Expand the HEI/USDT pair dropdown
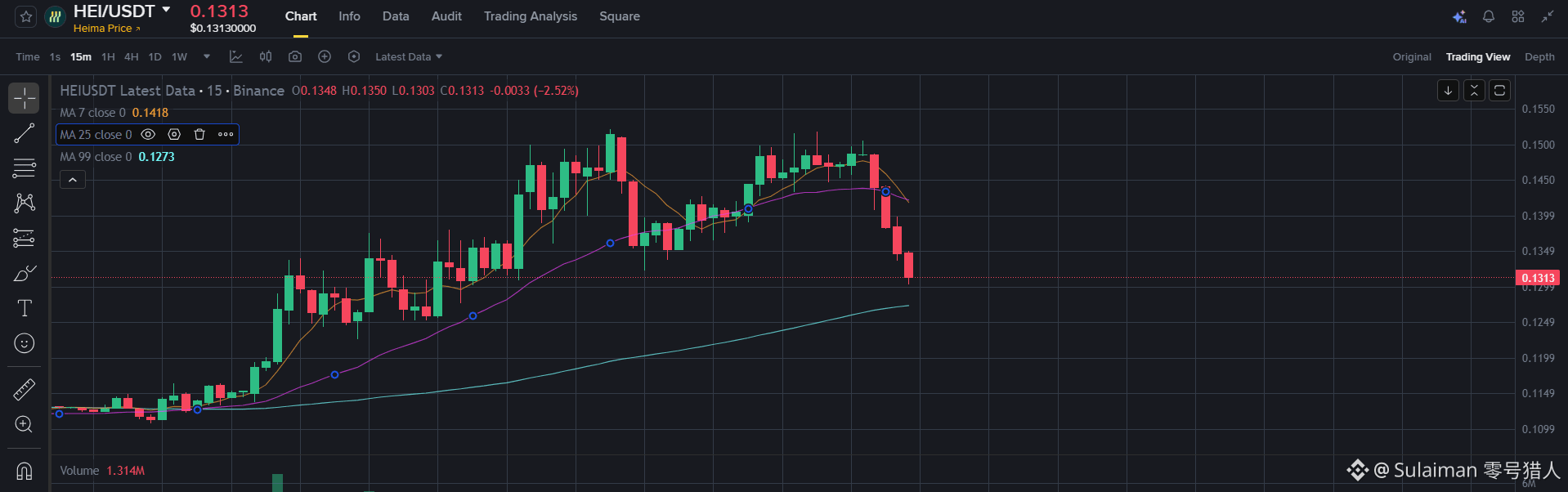 pyautogui.click(x=167, y=10)
